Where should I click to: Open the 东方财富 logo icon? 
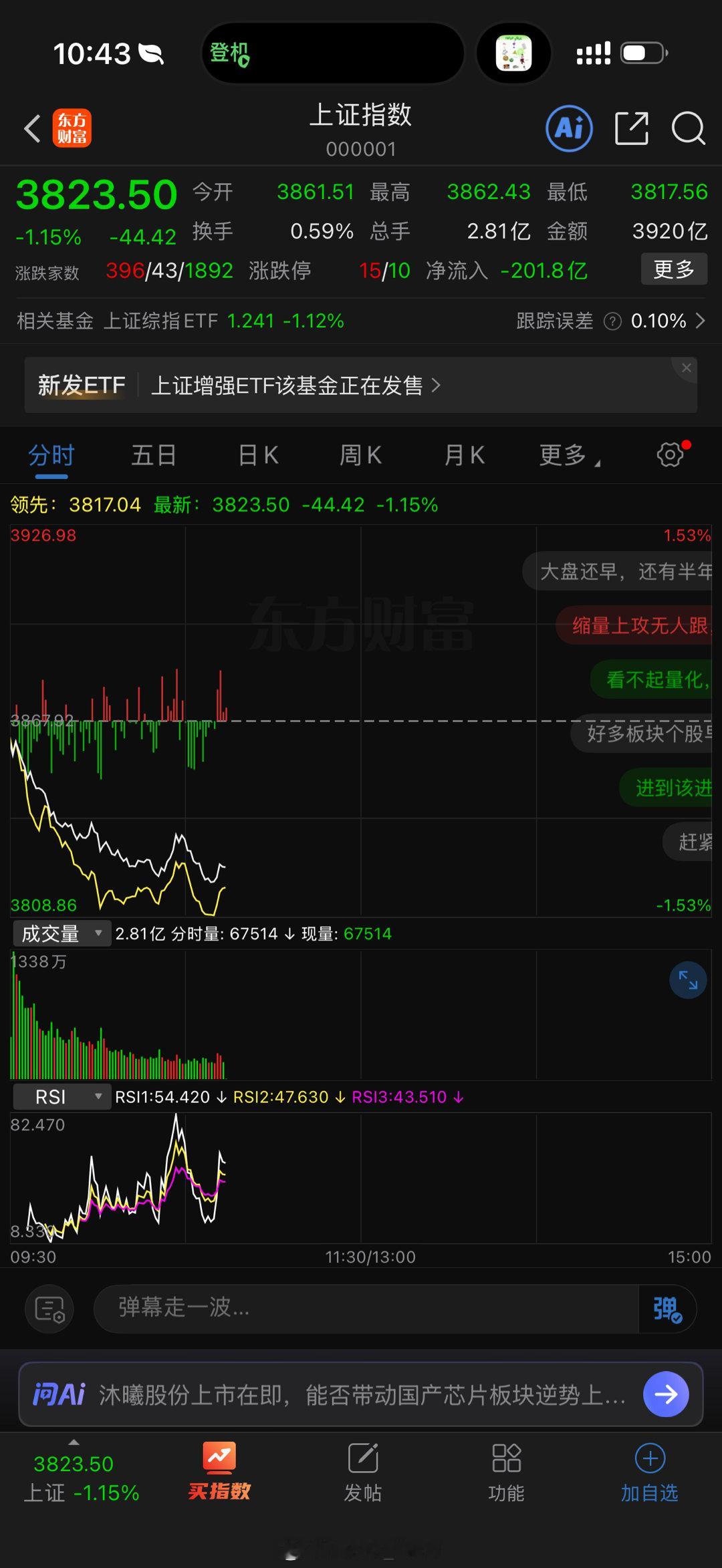72,128
